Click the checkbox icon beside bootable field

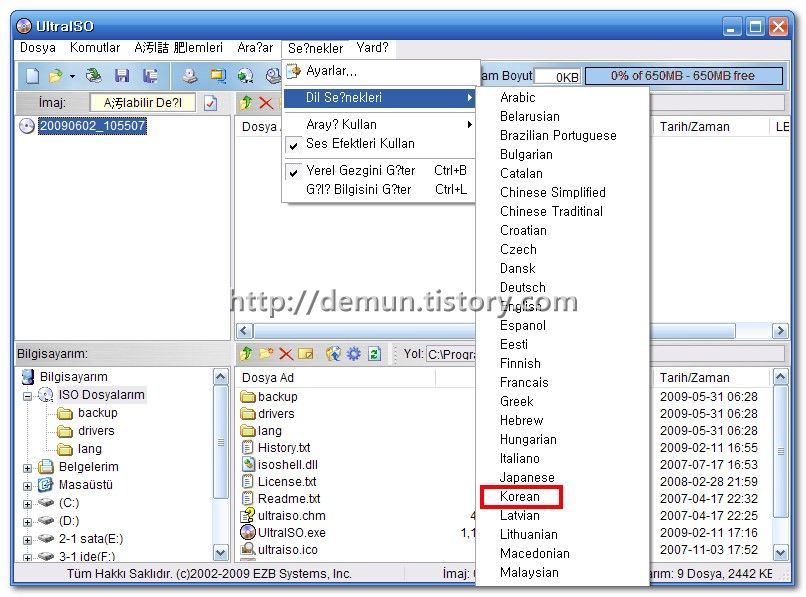pos(210,103)
